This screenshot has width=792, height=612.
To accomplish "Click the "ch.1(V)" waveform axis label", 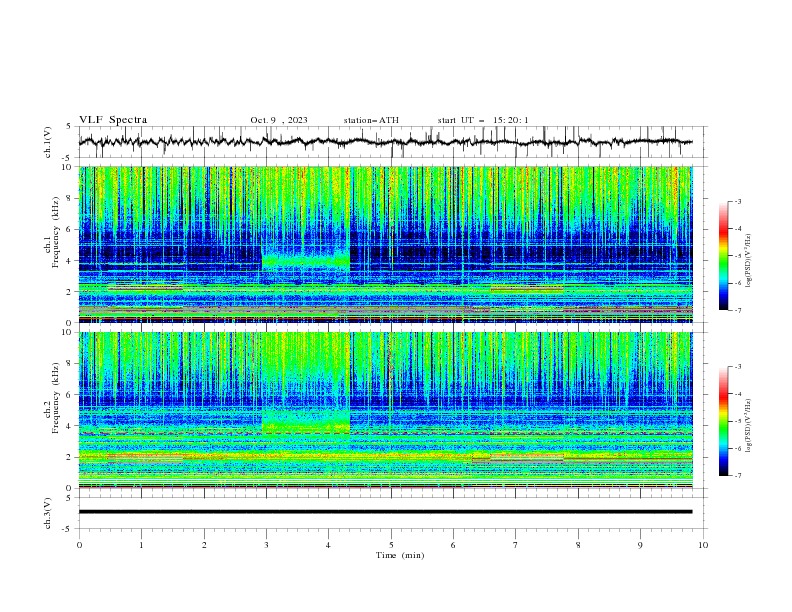I will [48, 142].
